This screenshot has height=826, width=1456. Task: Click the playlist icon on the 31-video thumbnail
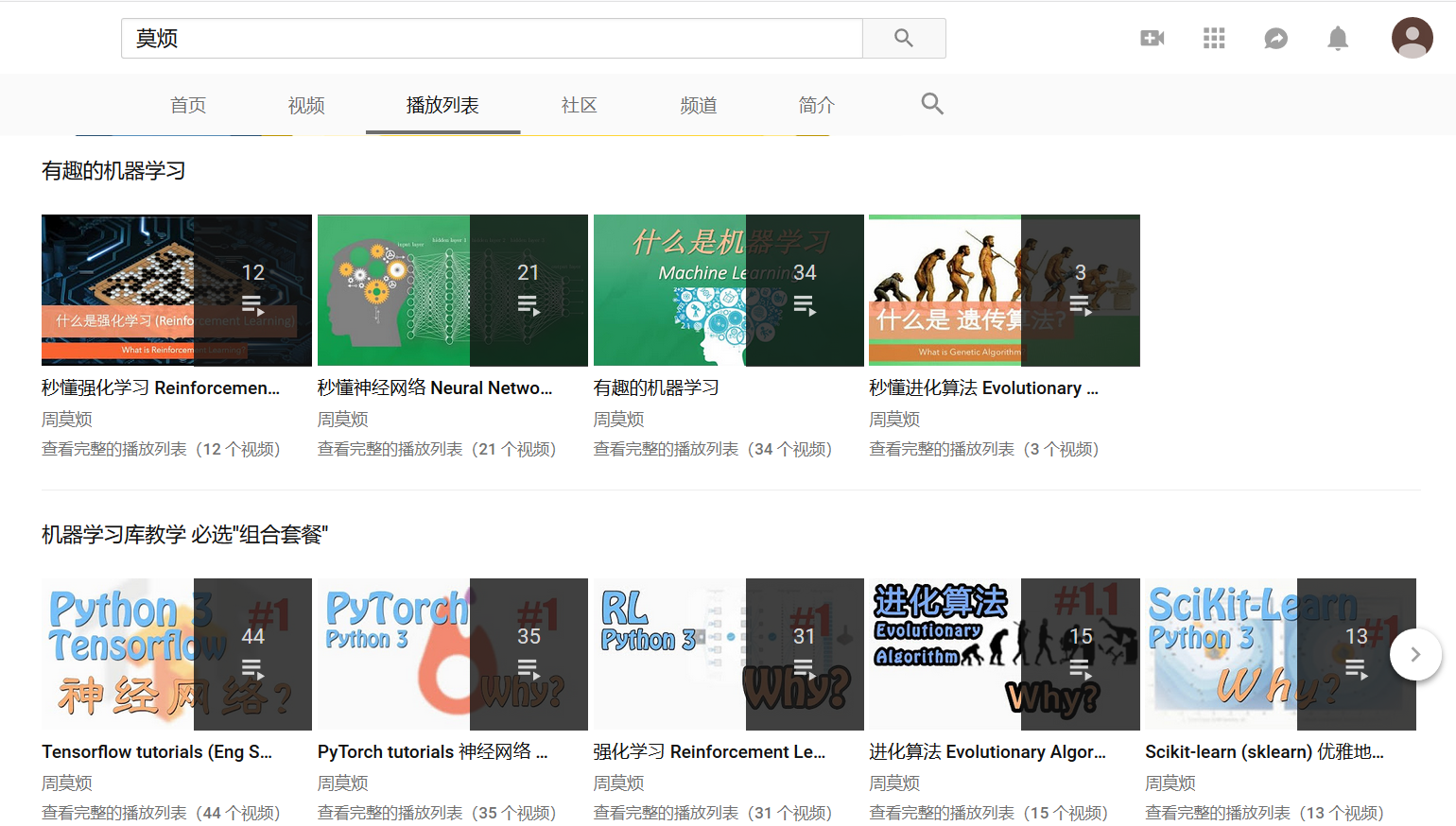[x=805, y=669]
